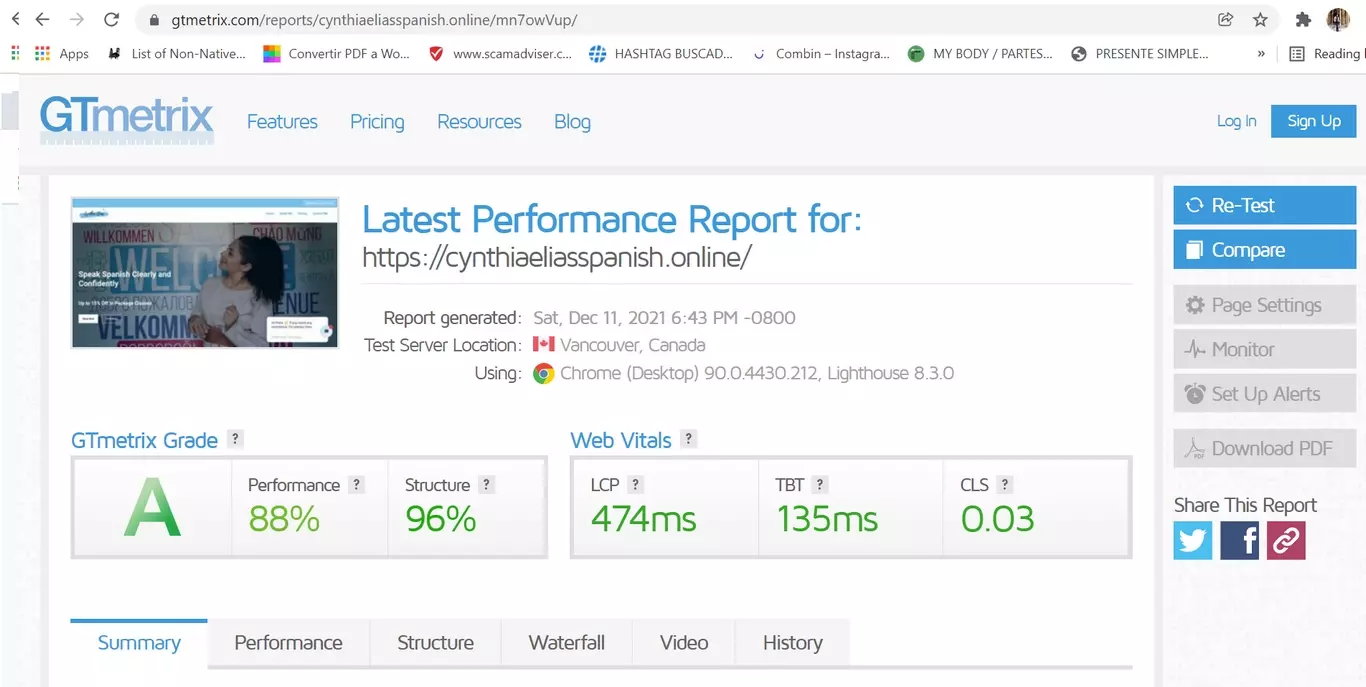
Task: Click Download PDF
Action: pos(1264,449)
